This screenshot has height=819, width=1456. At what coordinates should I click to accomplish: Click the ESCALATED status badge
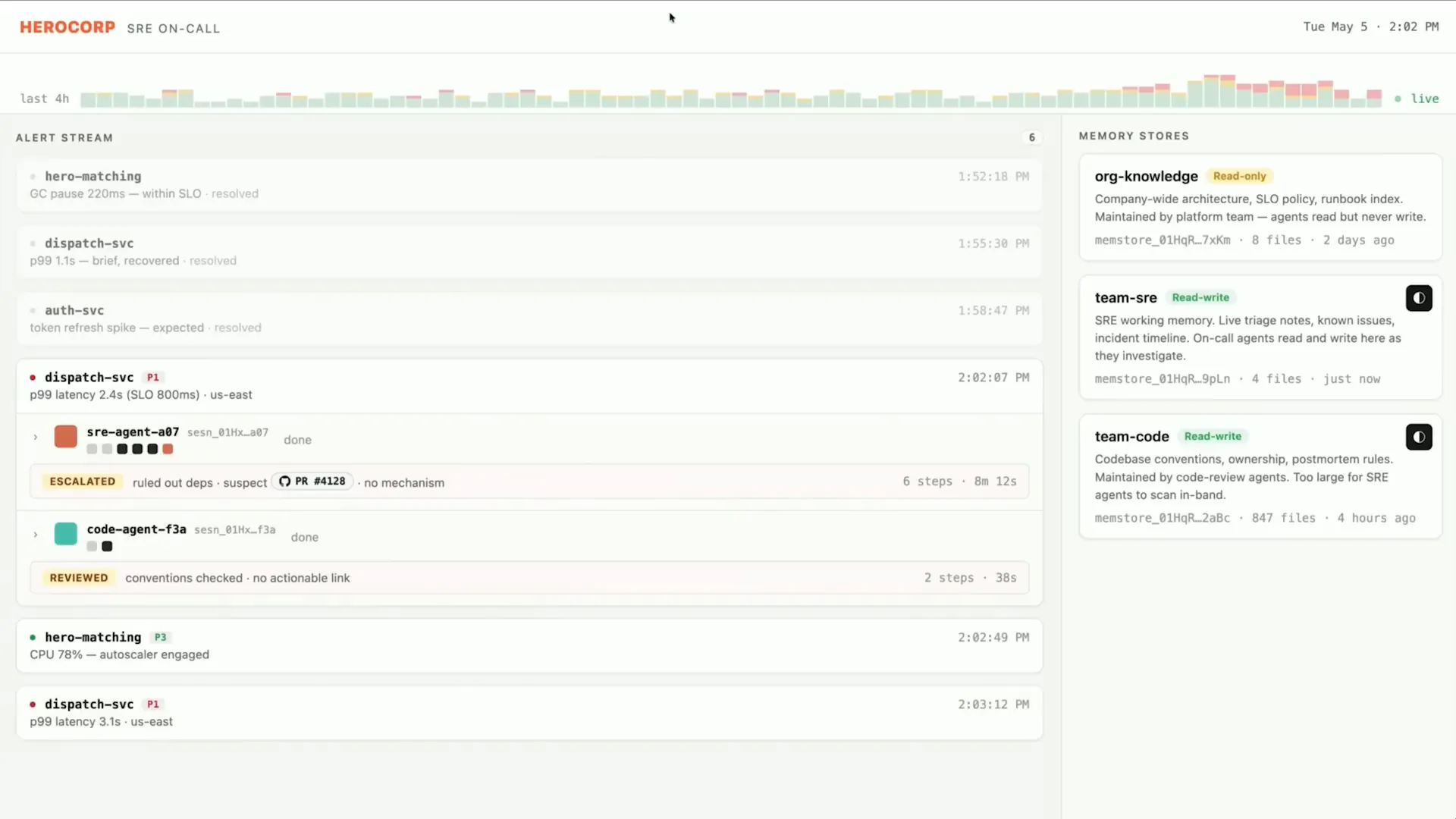pyautogui.click(x=83, y=482)
